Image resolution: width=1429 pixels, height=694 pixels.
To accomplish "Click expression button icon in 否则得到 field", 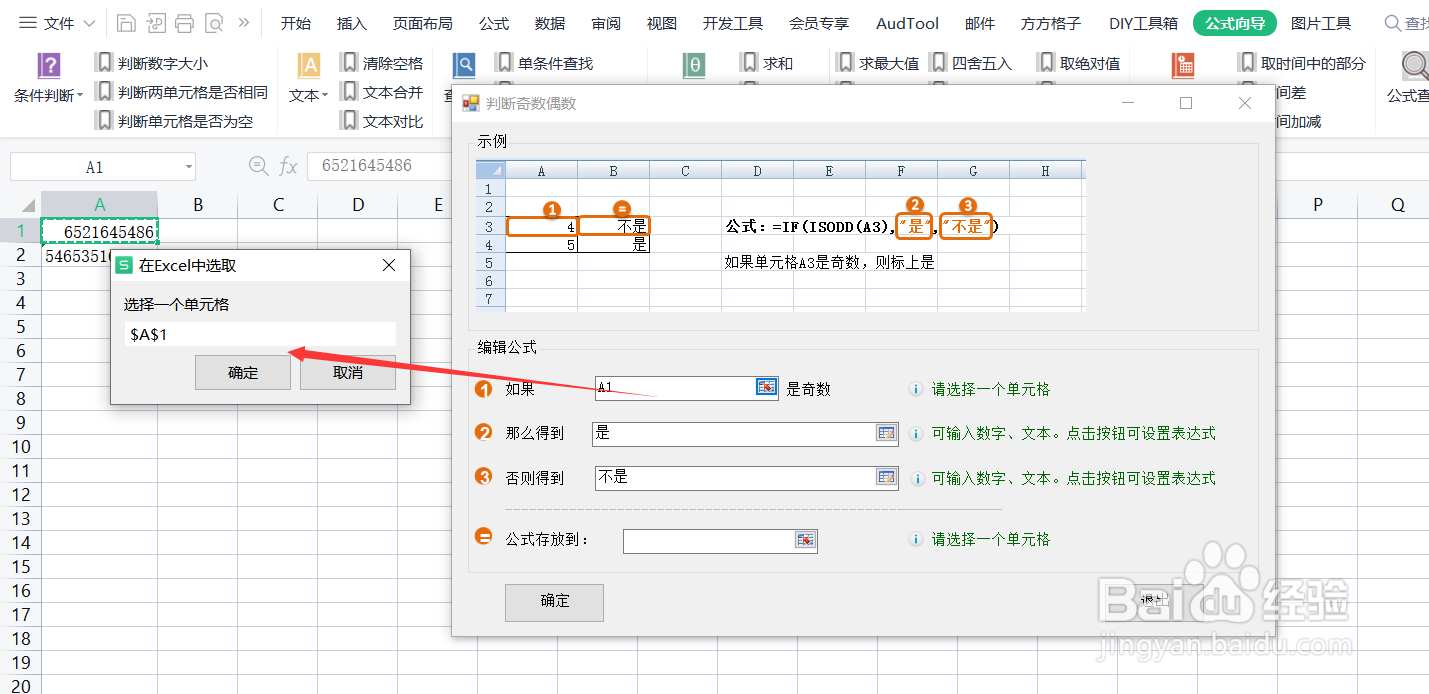I will pos(886,478).
